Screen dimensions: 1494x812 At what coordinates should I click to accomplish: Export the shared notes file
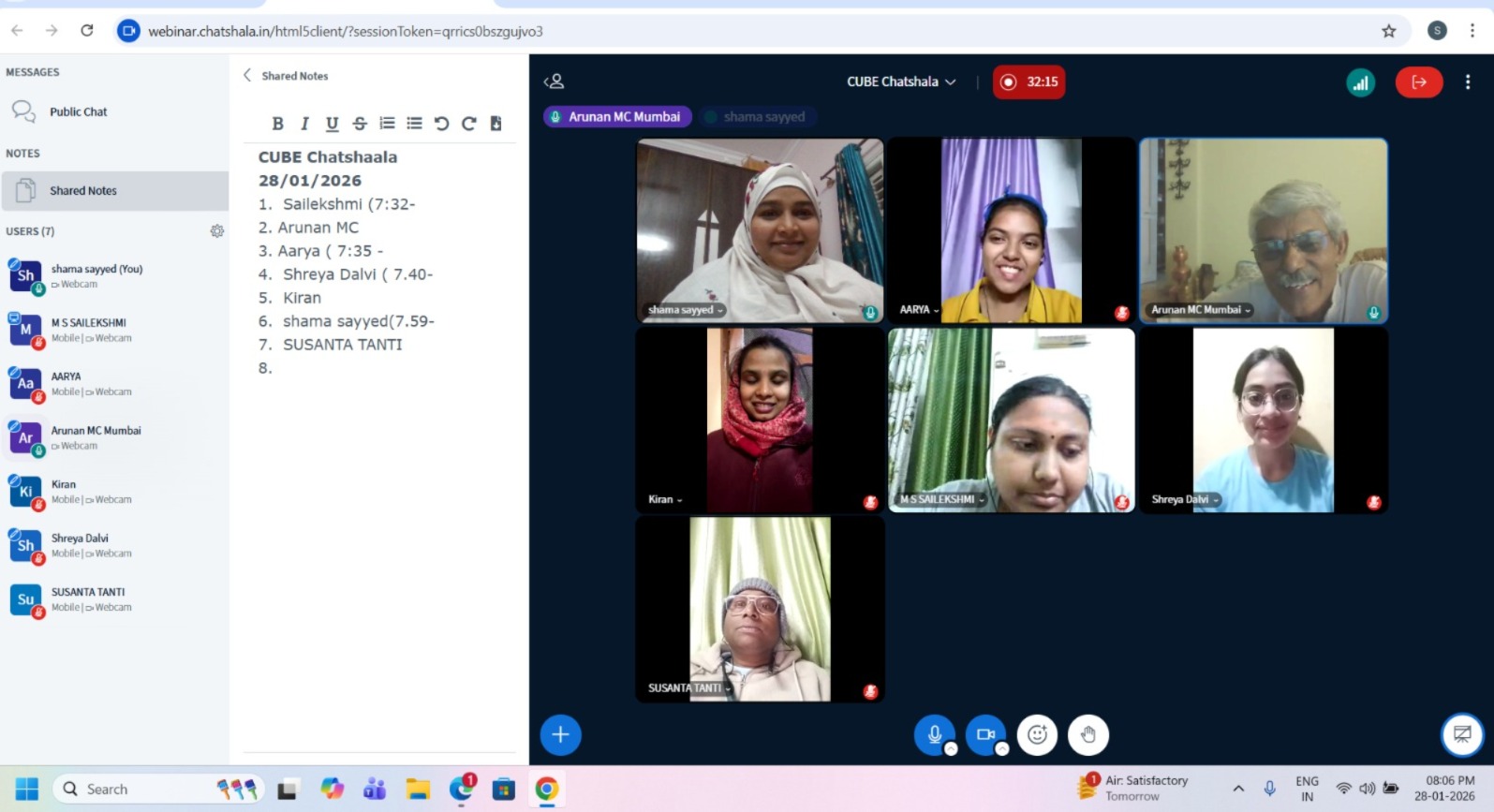click(x=496, y=124)
